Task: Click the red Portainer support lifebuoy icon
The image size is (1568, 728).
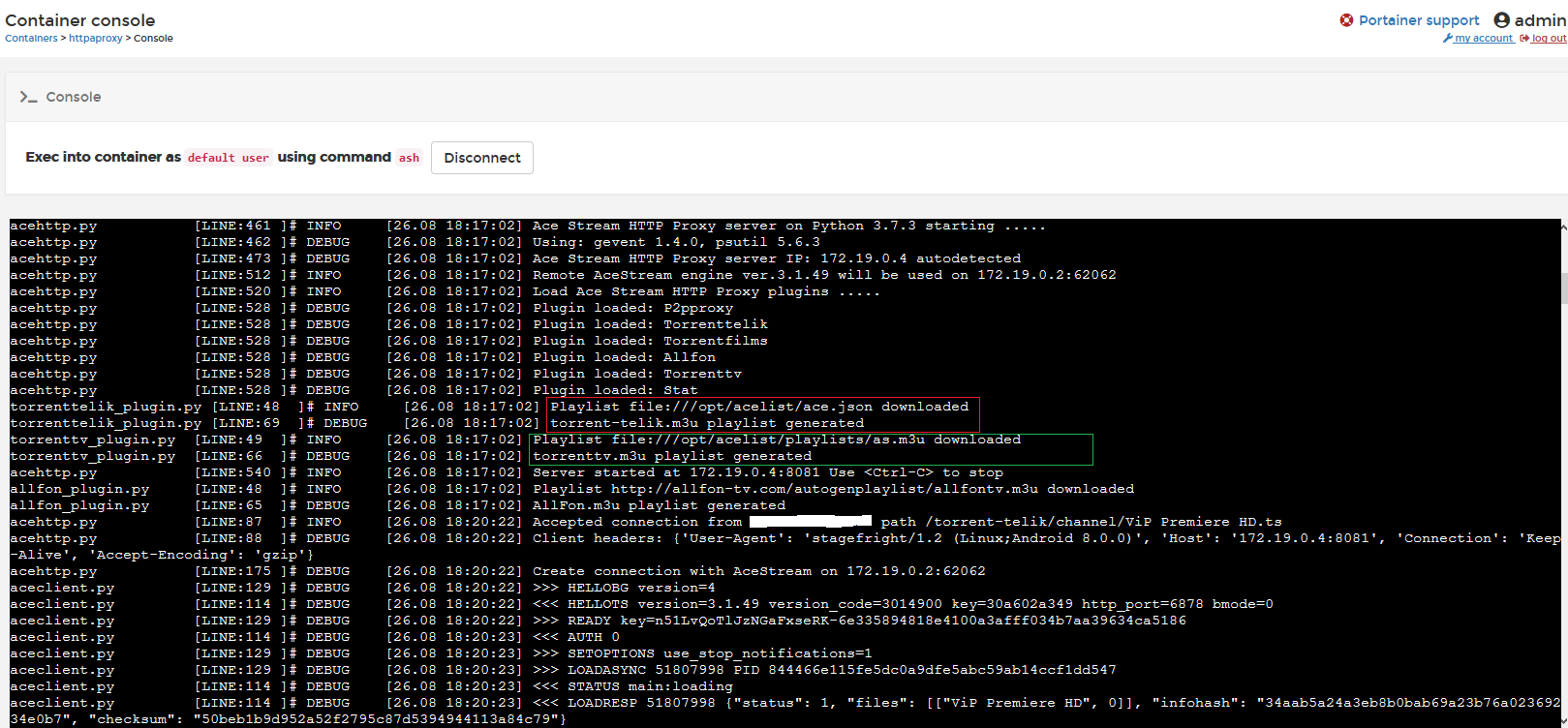Action: [1346, 20]
